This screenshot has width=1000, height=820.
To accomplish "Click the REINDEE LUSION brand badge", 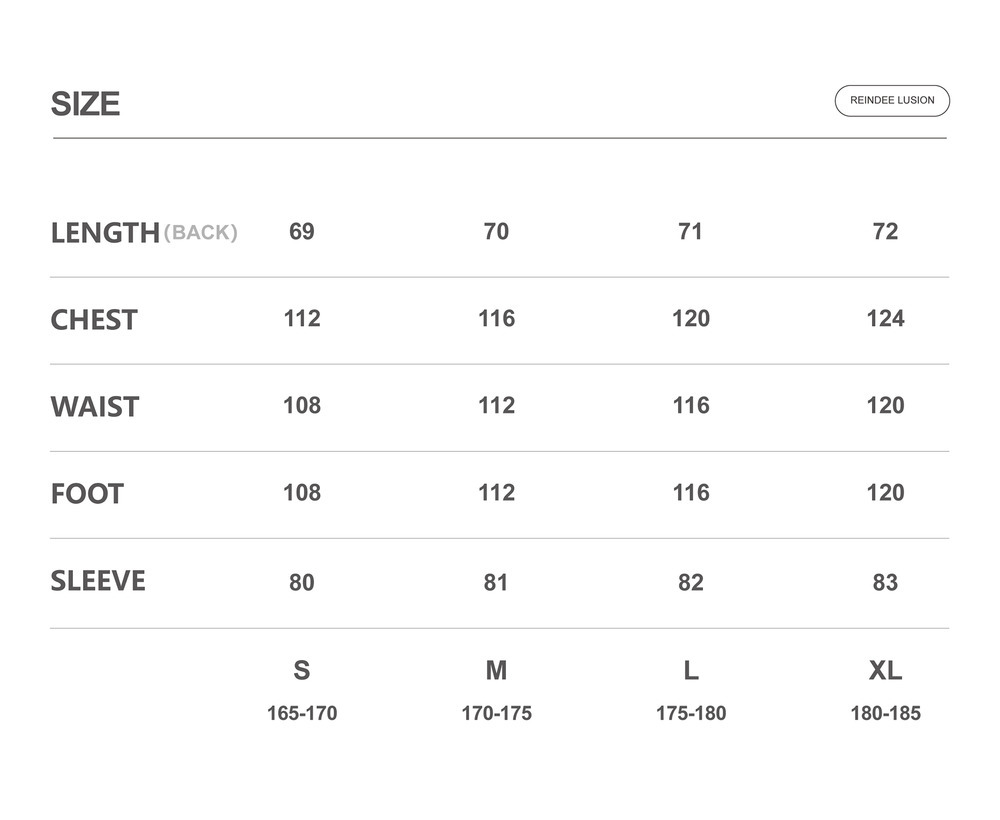I will tap(892, 101).
